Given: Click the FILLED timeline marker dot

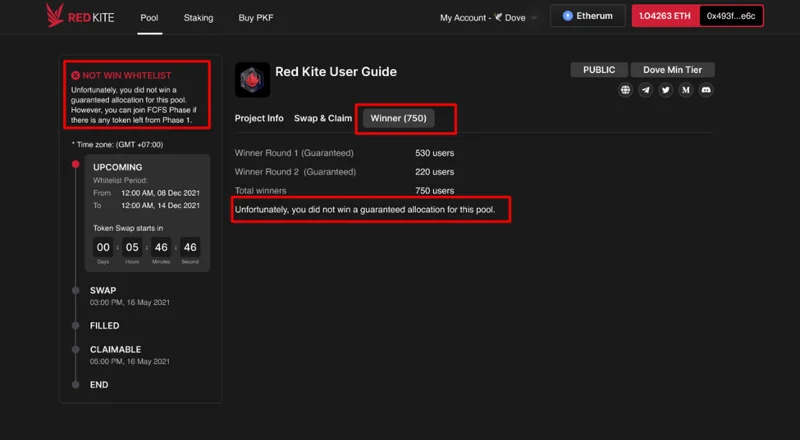Looking at the screenshot, I should (x=76, y=326).
